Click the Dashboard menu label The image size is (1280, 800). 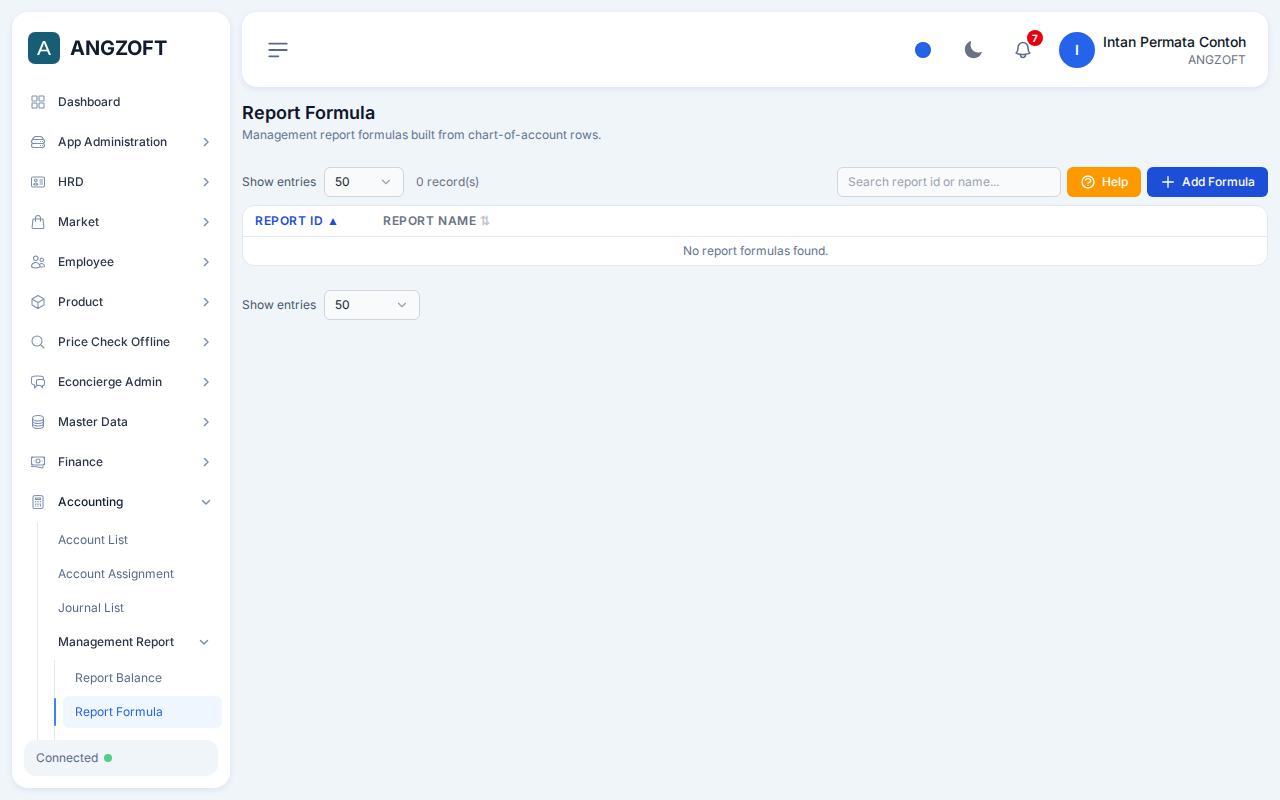tap(89, 102)
